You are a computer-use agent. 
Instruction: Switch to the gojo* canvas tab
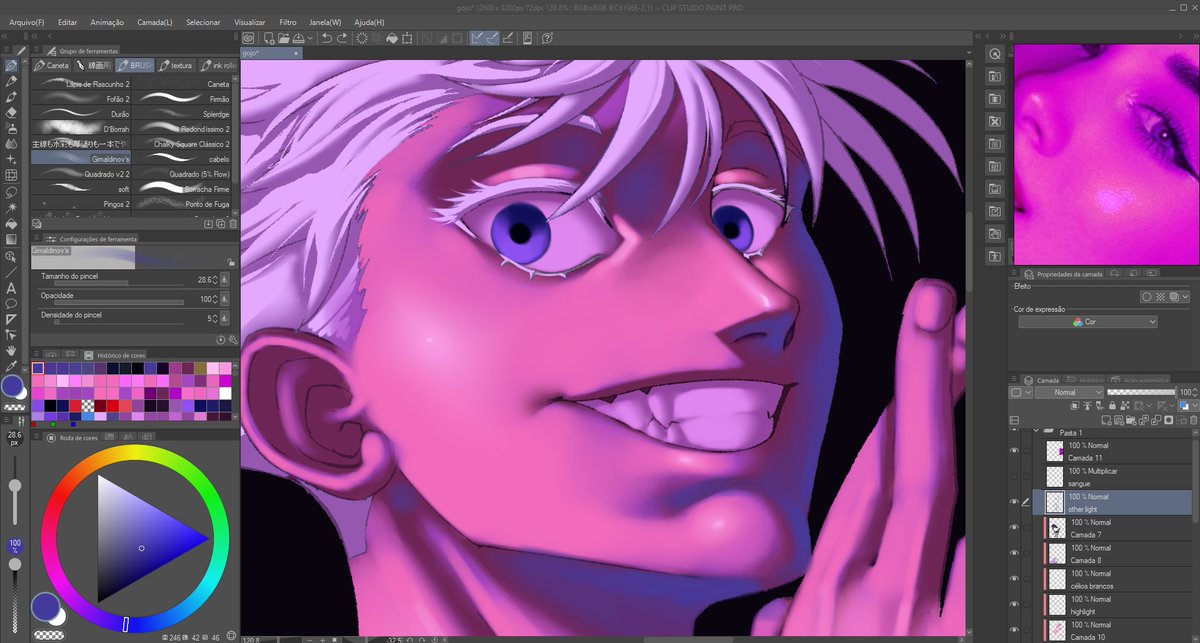[x=270, y=52]
